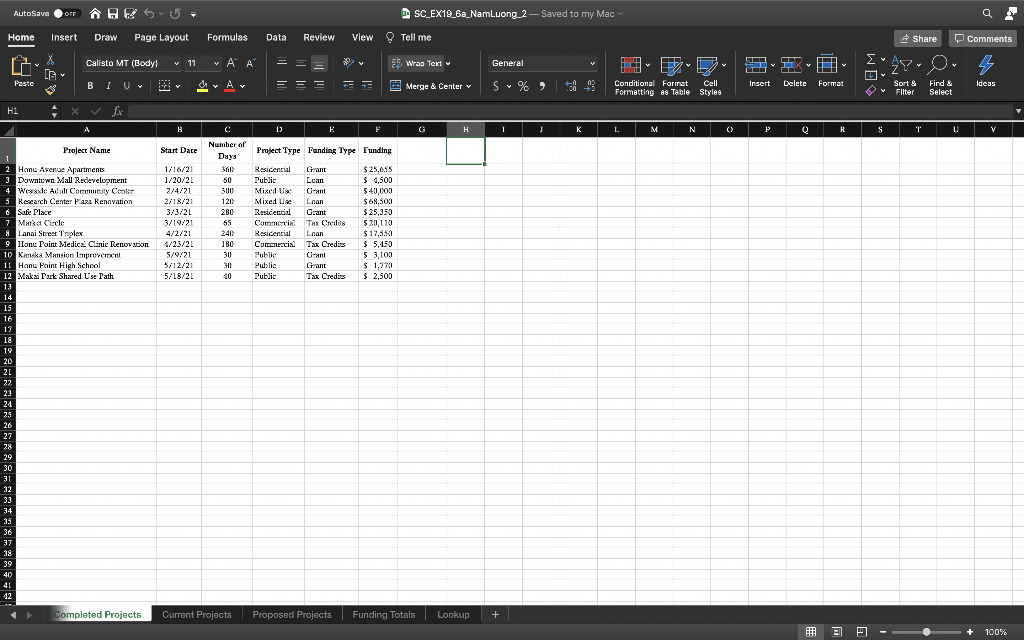The width and height of the screenshot is (1024, 640).
Task: Expand the Merge & Center dropdown arrow
Action: pyautogui.click(x=468, y=86)
